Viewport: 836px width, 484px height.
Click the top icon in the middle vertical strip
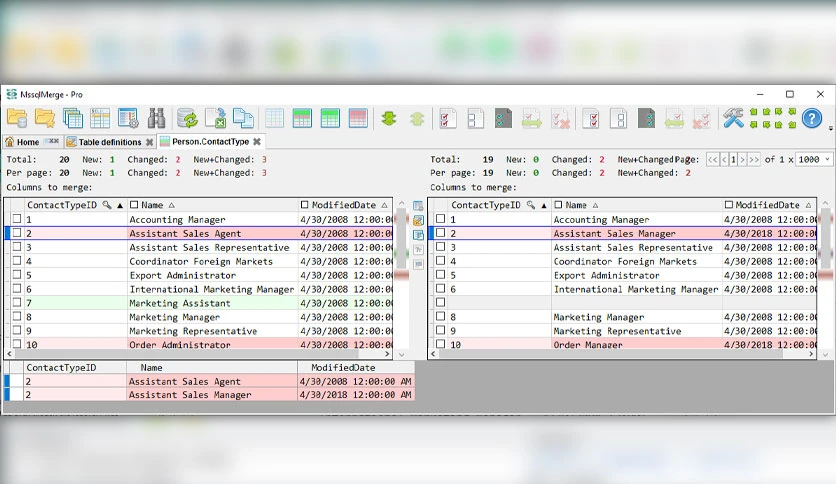coord(418,206)
